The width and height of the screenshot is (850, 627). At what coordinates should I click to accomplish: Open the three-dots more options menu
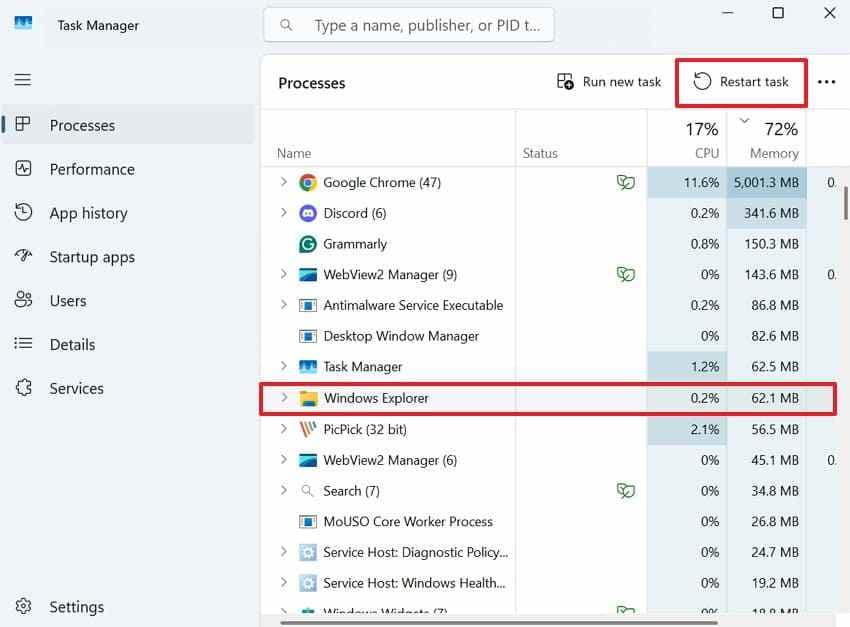826,82
